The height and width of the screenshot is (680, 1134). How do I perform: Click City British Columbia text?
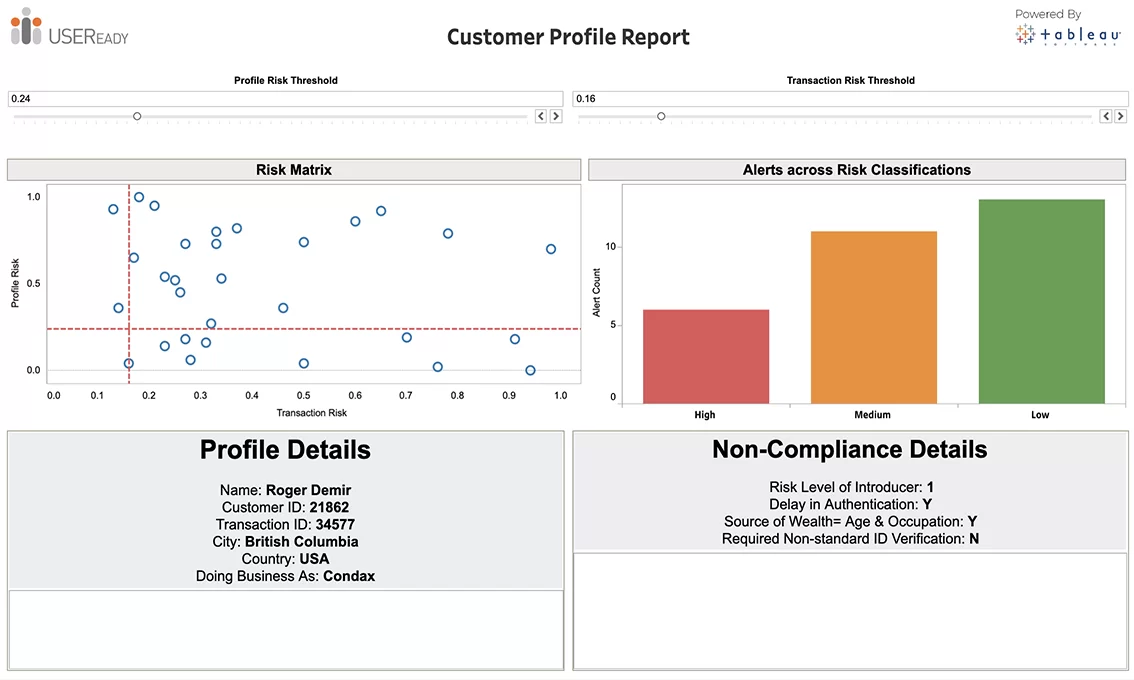[x=285, y=542]
